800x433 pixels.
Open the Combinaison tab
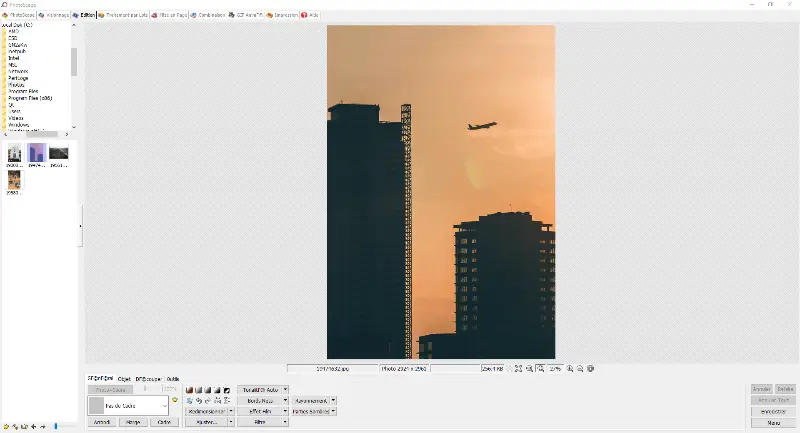(x=208, y=15)
